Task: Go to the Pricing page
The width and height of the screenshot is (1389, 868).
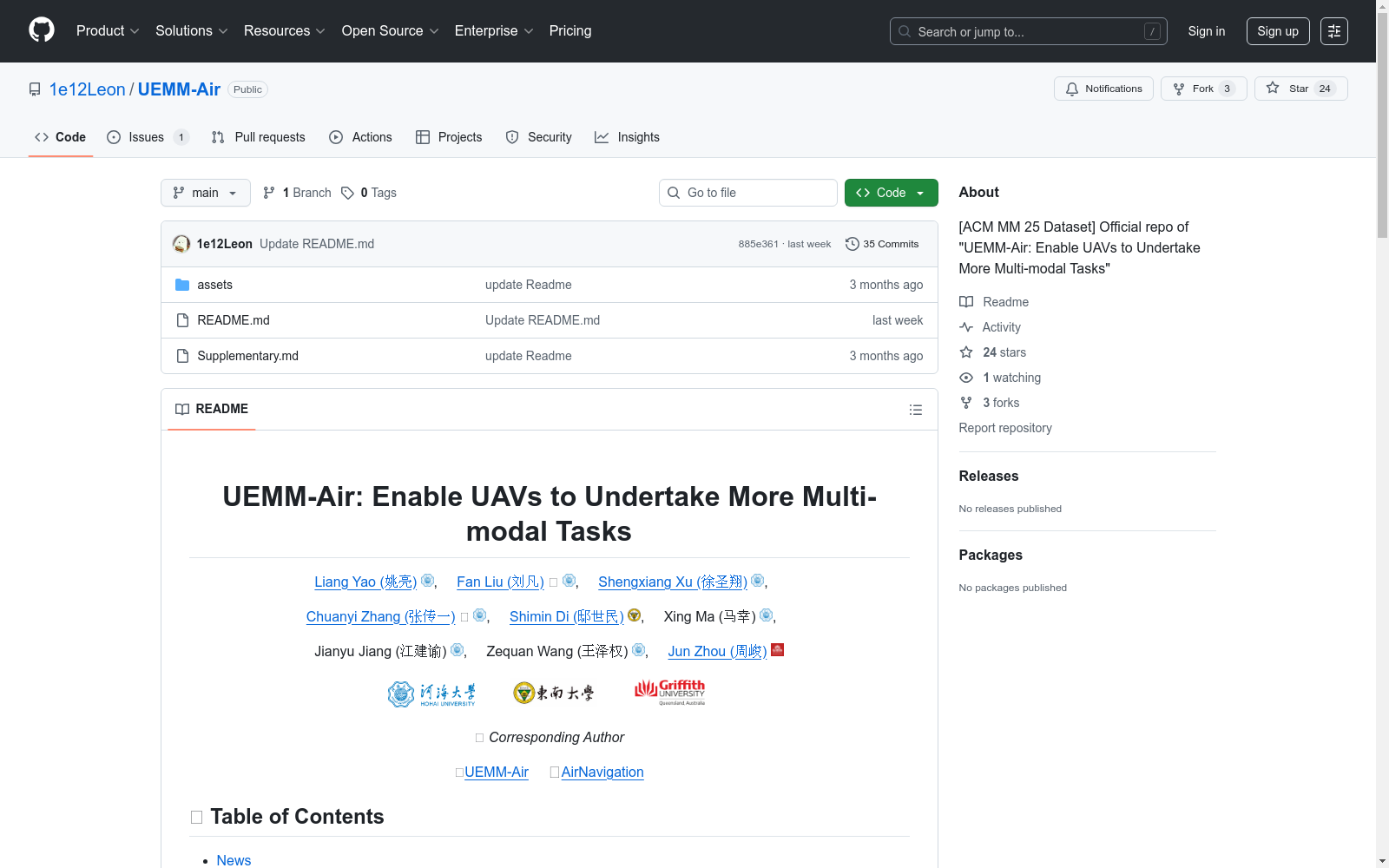Action: pyautogui.click(x=570, y=30)
